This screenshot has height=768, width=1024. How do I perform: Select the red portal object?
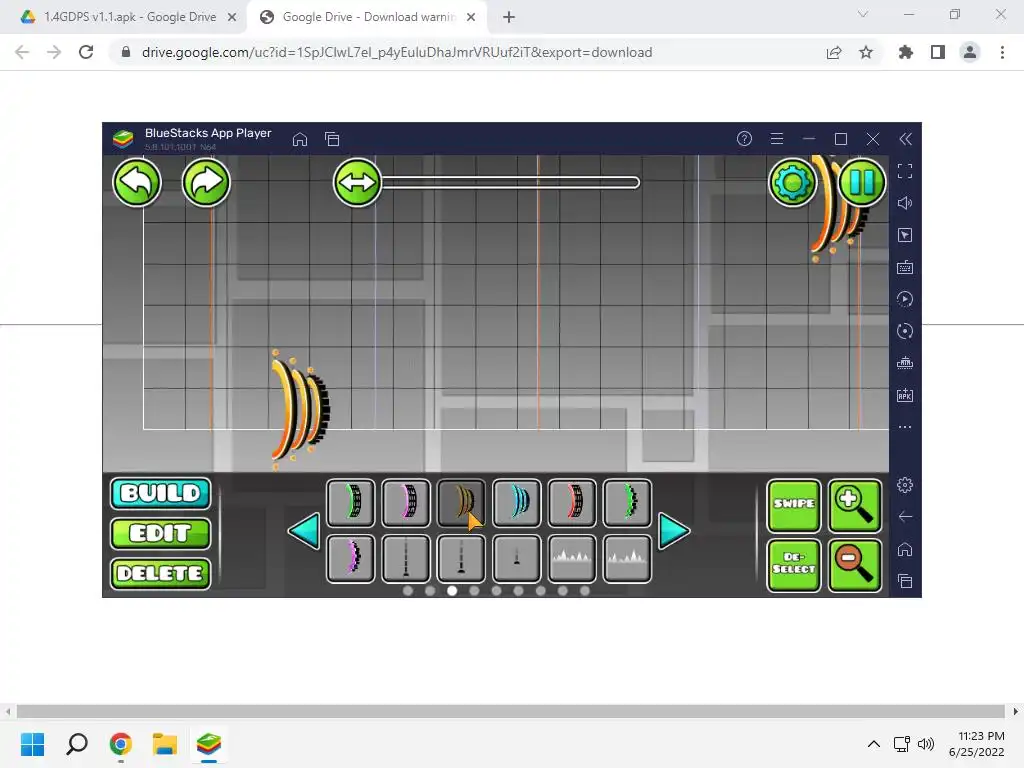(x=572, y=503)
